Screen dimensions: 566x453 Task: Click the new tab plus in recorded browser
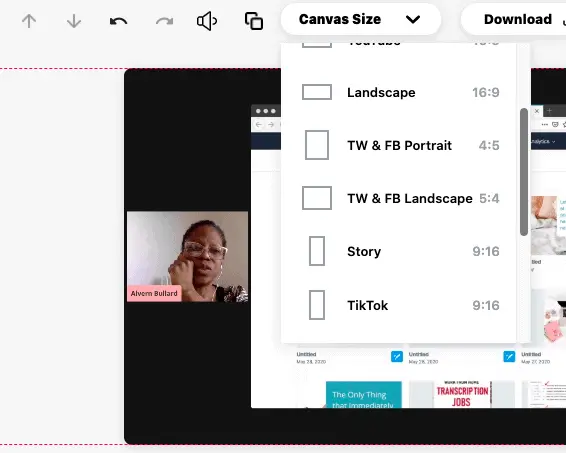coord(549,111)
